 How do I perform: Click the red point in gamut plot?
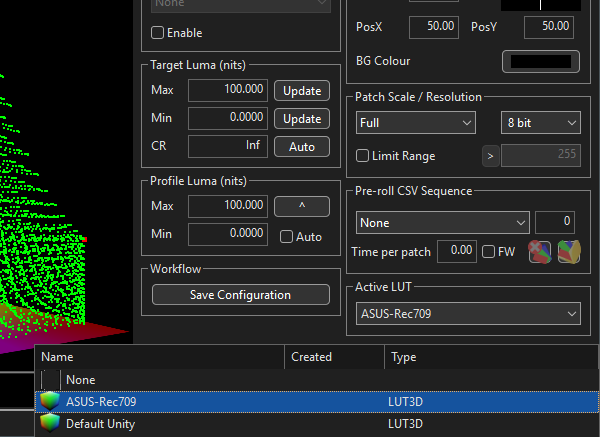85,240
